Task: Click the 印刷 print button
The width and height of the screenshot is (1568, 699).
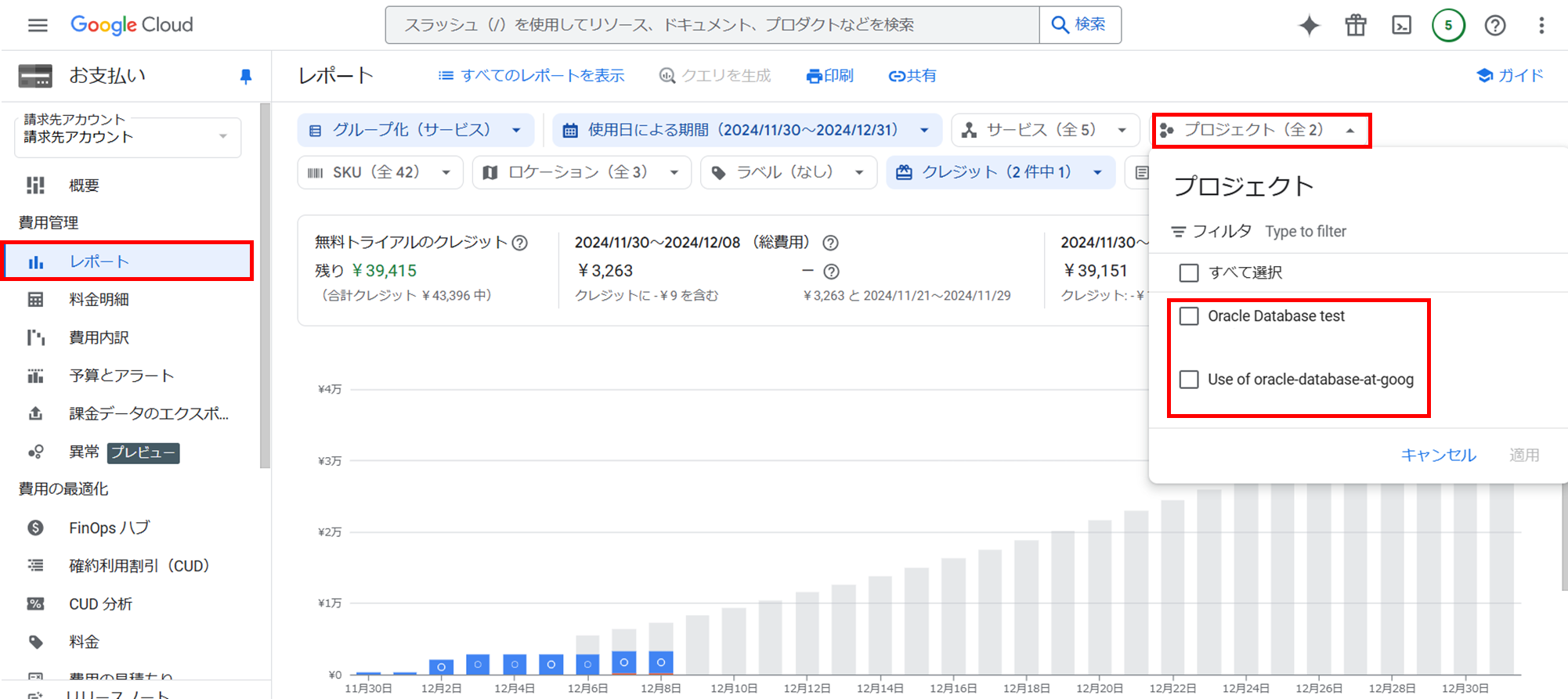Action: 830,76
